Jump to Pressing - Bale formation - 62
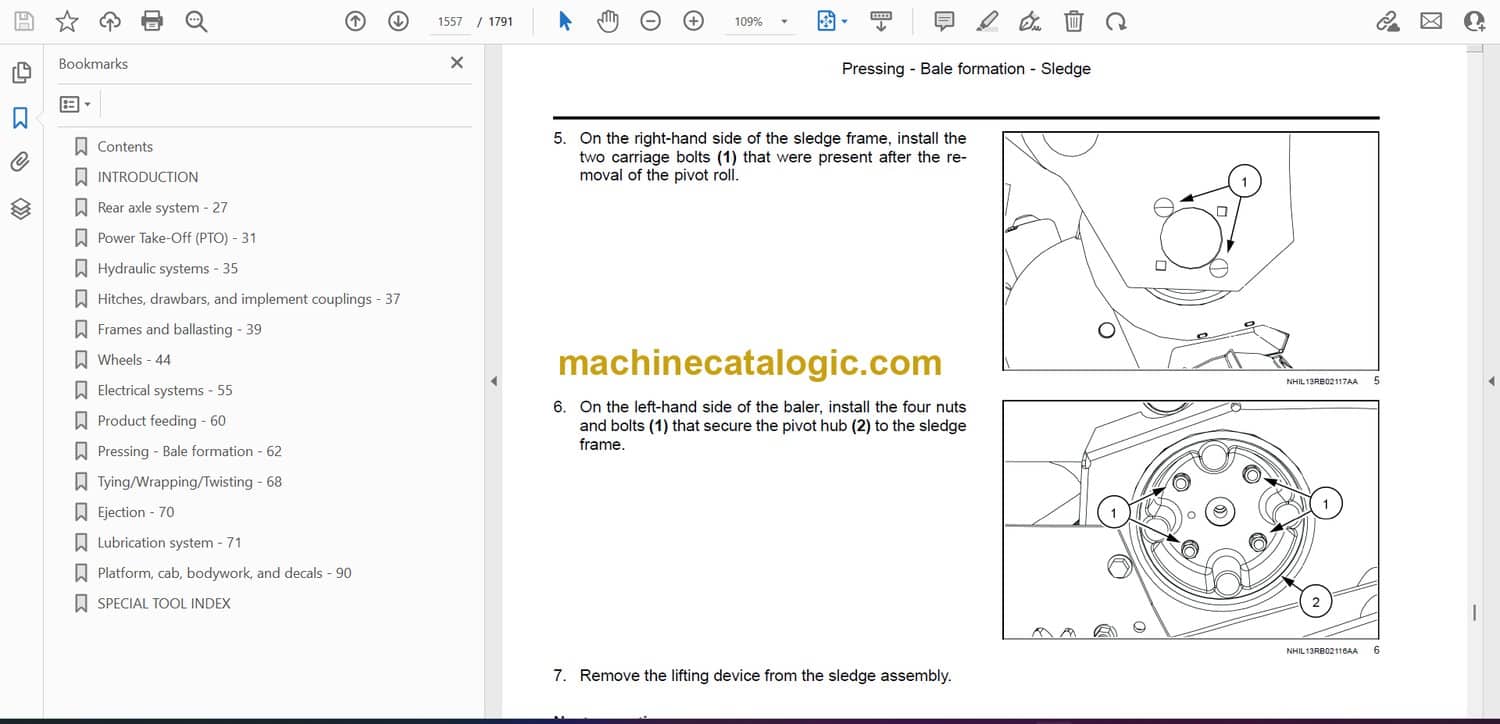 (189, 451)
